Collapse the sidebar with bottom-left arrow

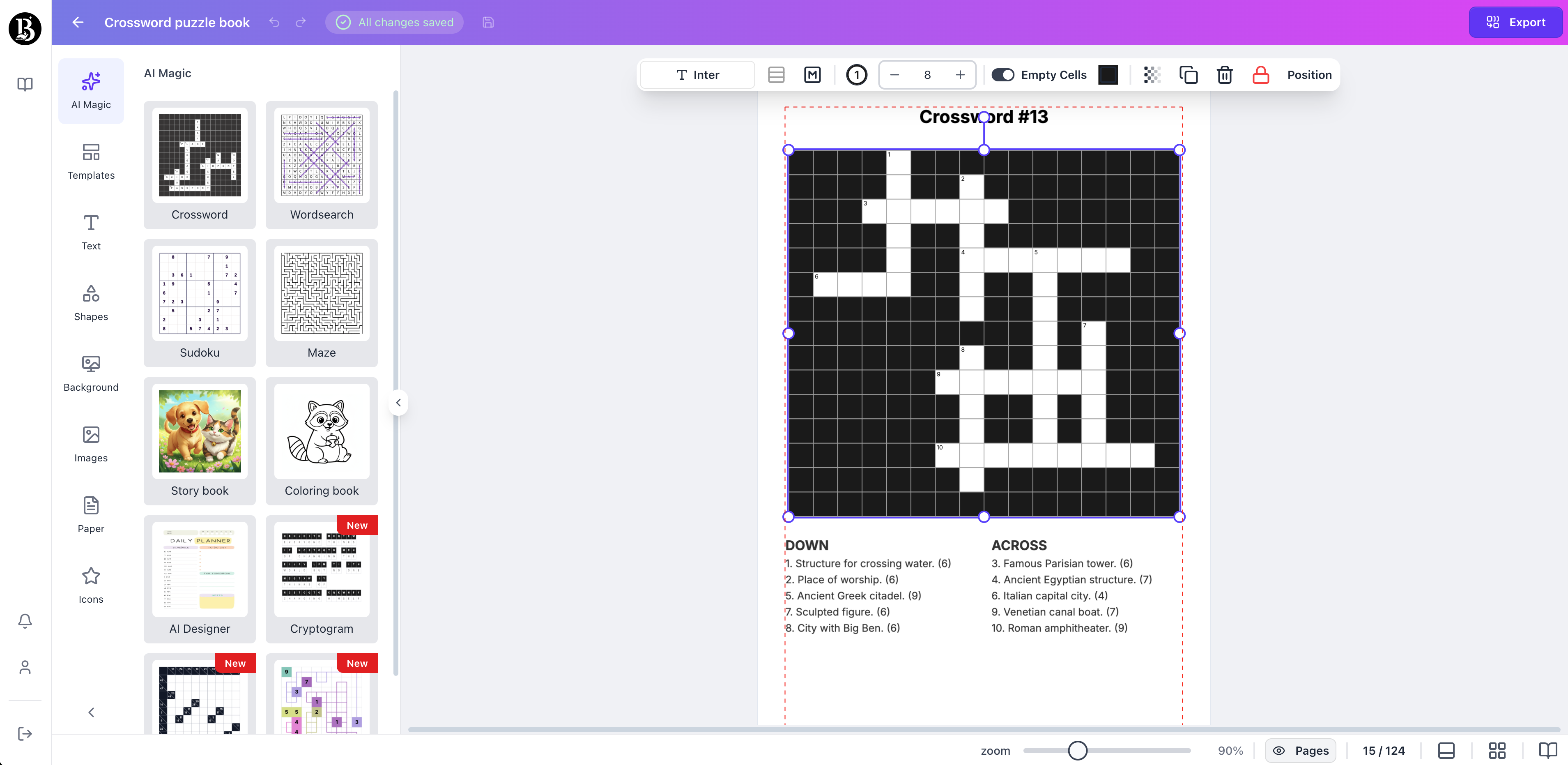coord(91,712)
